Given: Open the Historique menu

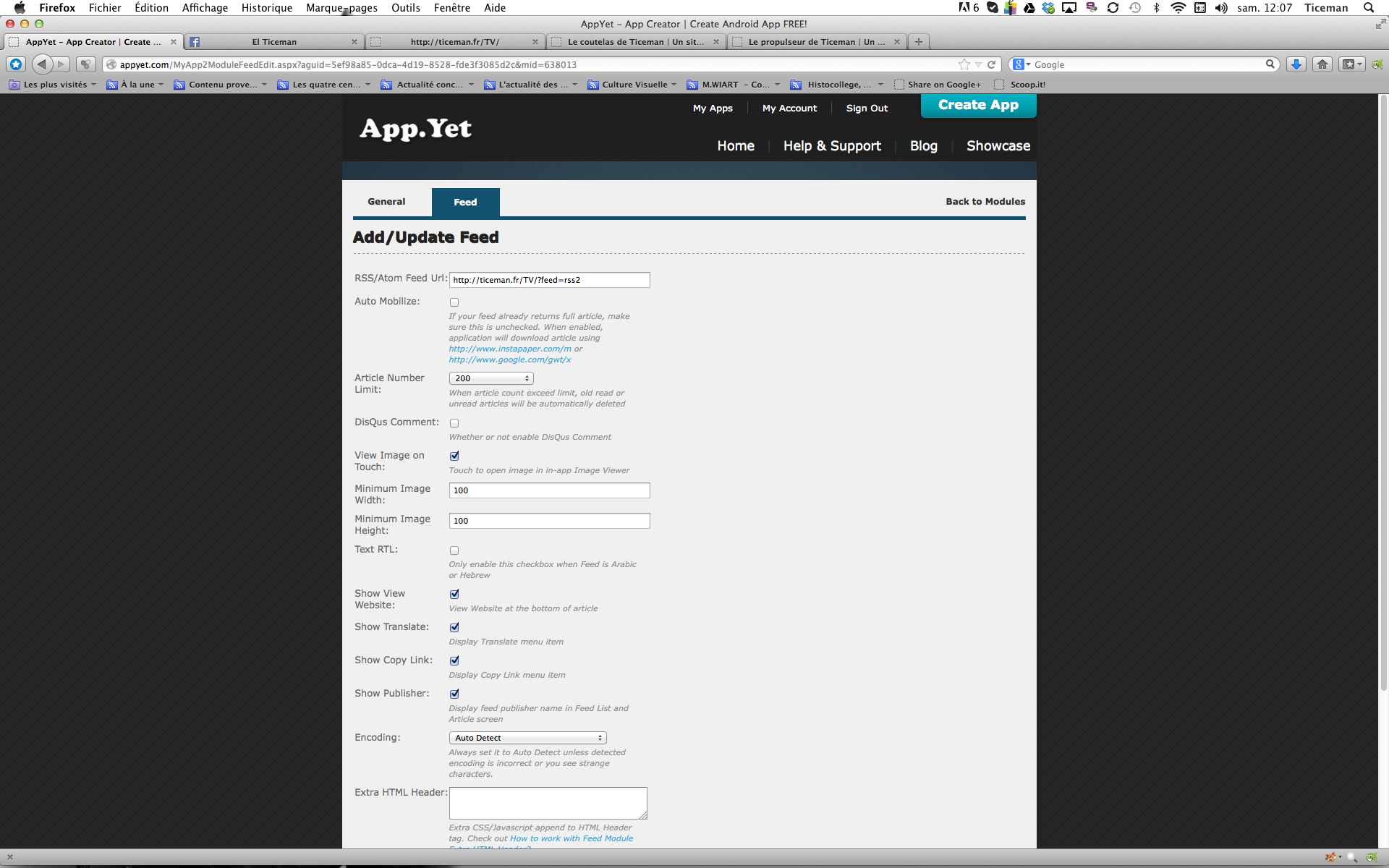Looking at the screenshot, I should coord(267,8).
